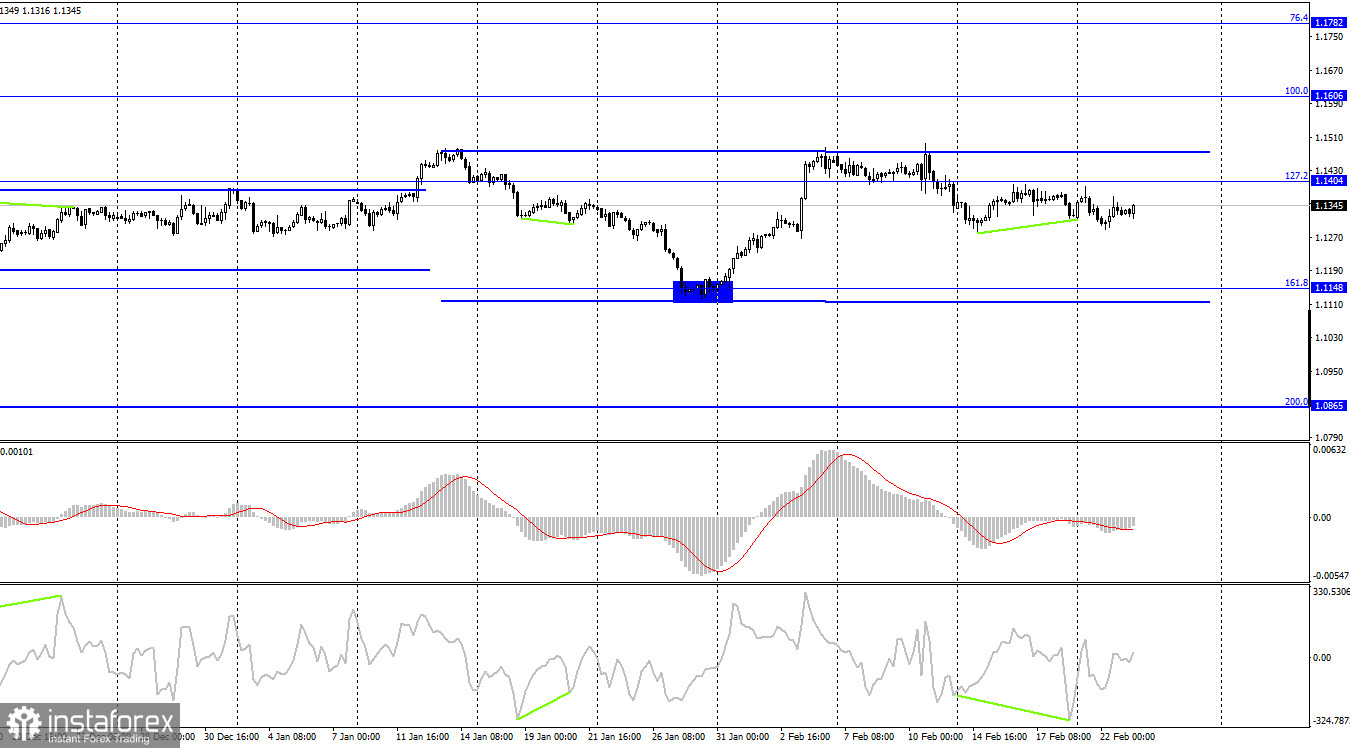Image resolution: width=1350 pixels, height=748 pixels.
Task: Click the 2 Feb 16:00 time label
Action: 803,737
